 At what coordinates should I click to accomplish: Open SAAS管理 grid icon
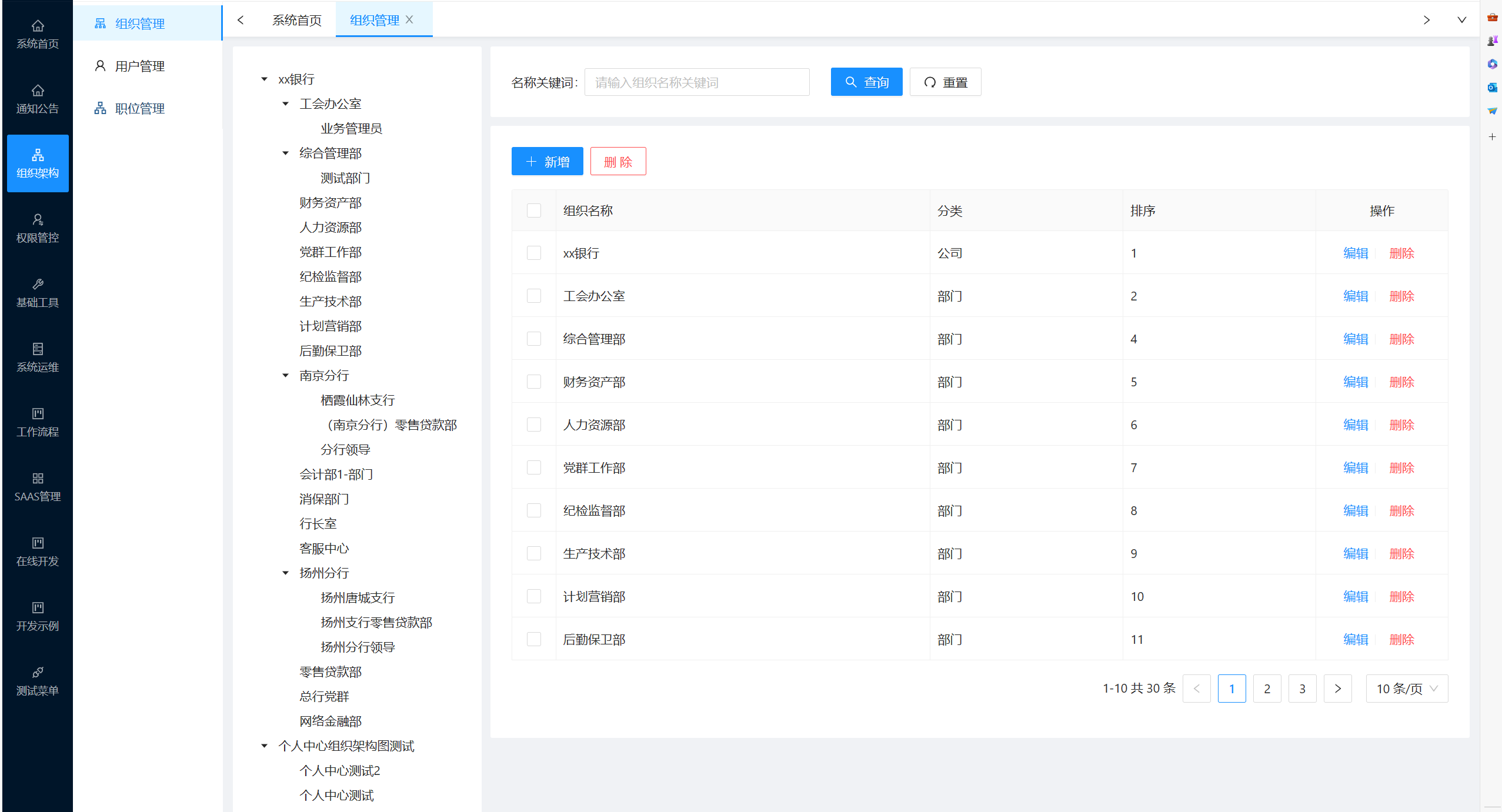[x=38, y=478]
